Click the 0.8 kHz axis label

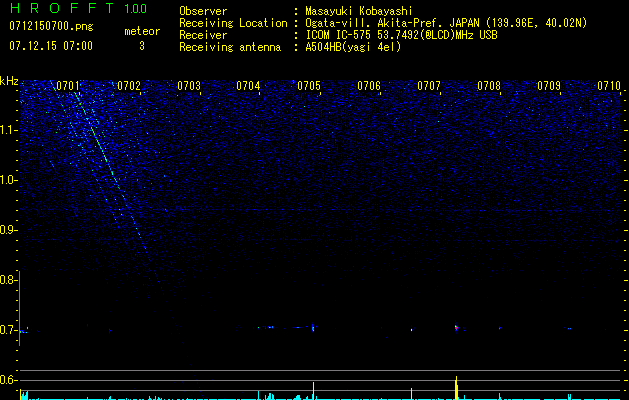click(x=9, y=280)
